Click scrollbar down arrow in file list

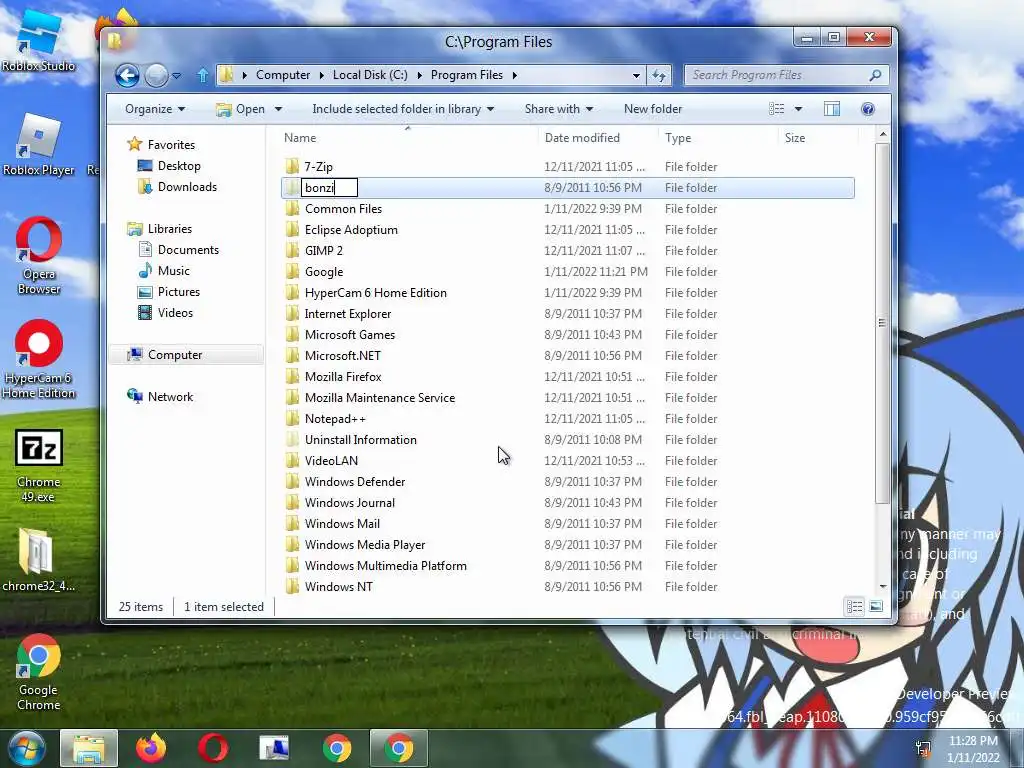[x=883, y=586]
